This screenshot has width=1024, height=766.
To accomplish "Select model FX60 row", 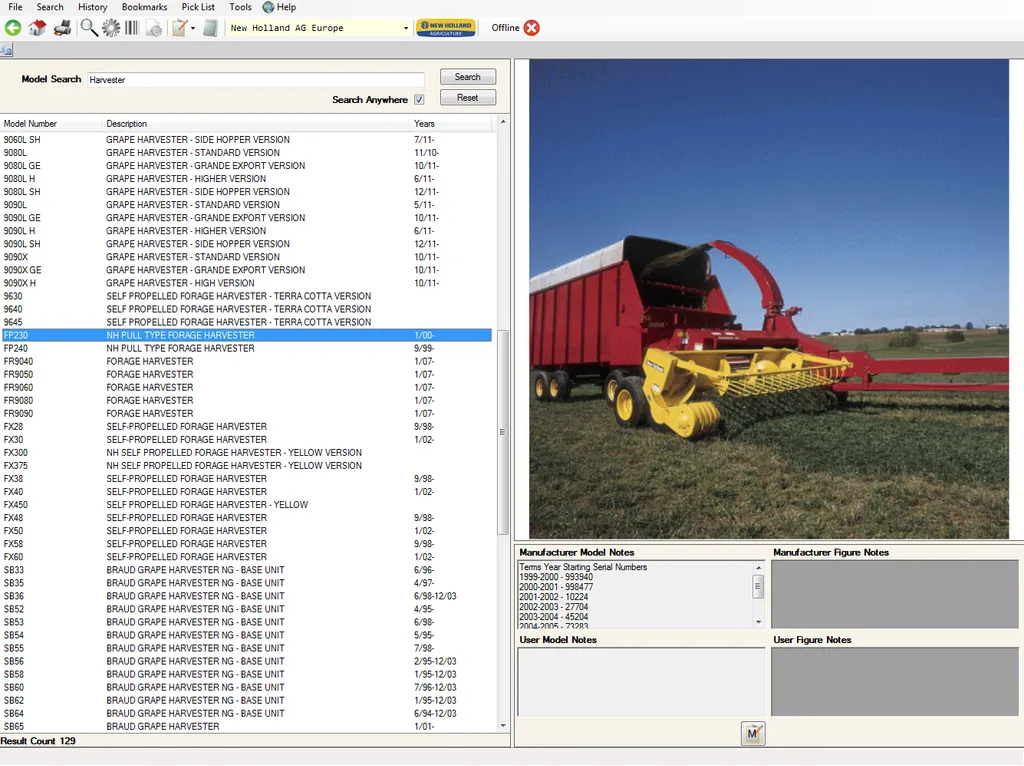I will pos(246,557).
